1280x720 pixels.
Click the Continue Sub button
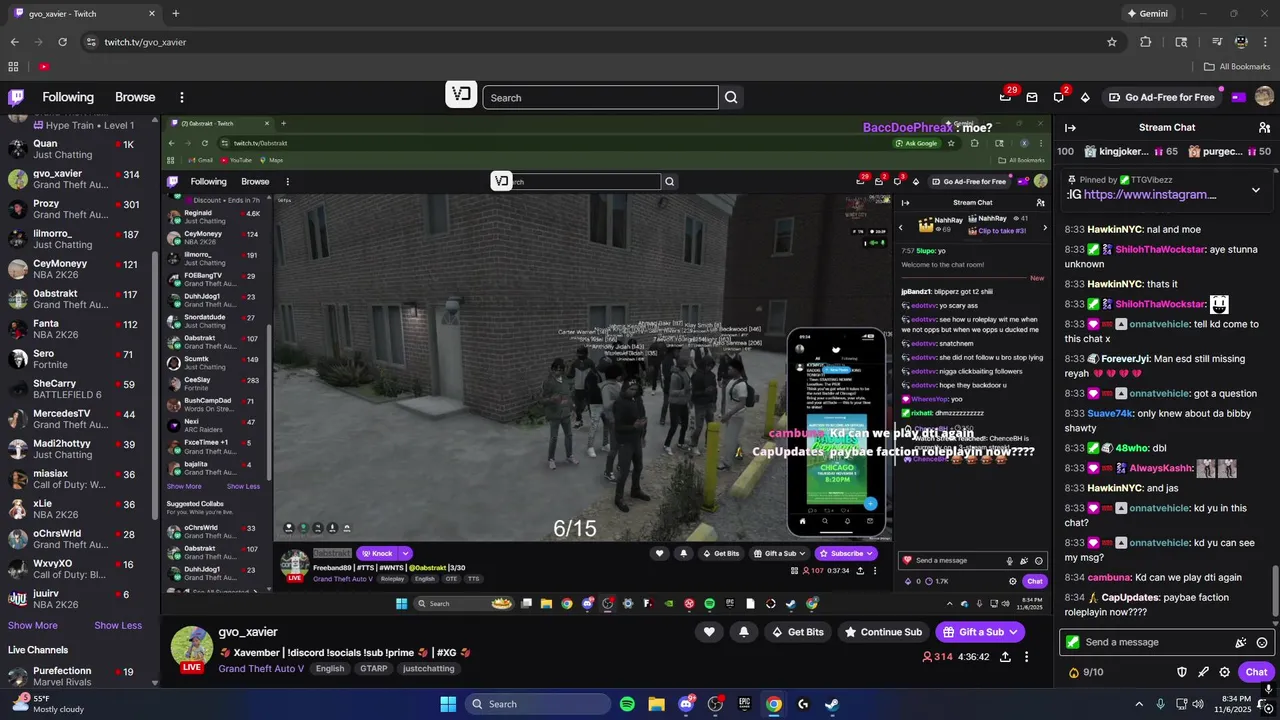coord(882,632)
